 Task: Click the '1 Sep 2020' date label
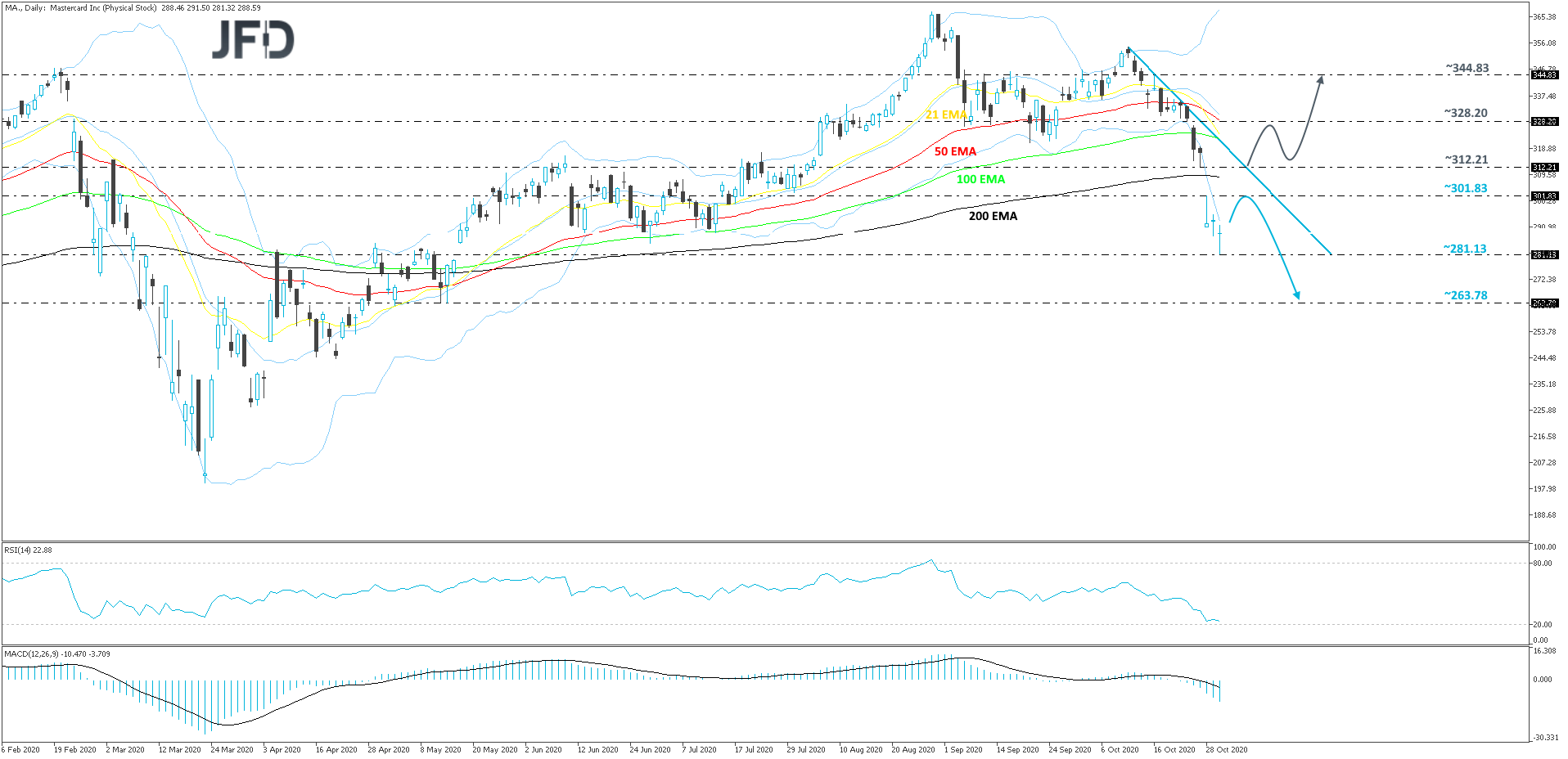click(963, 750)
